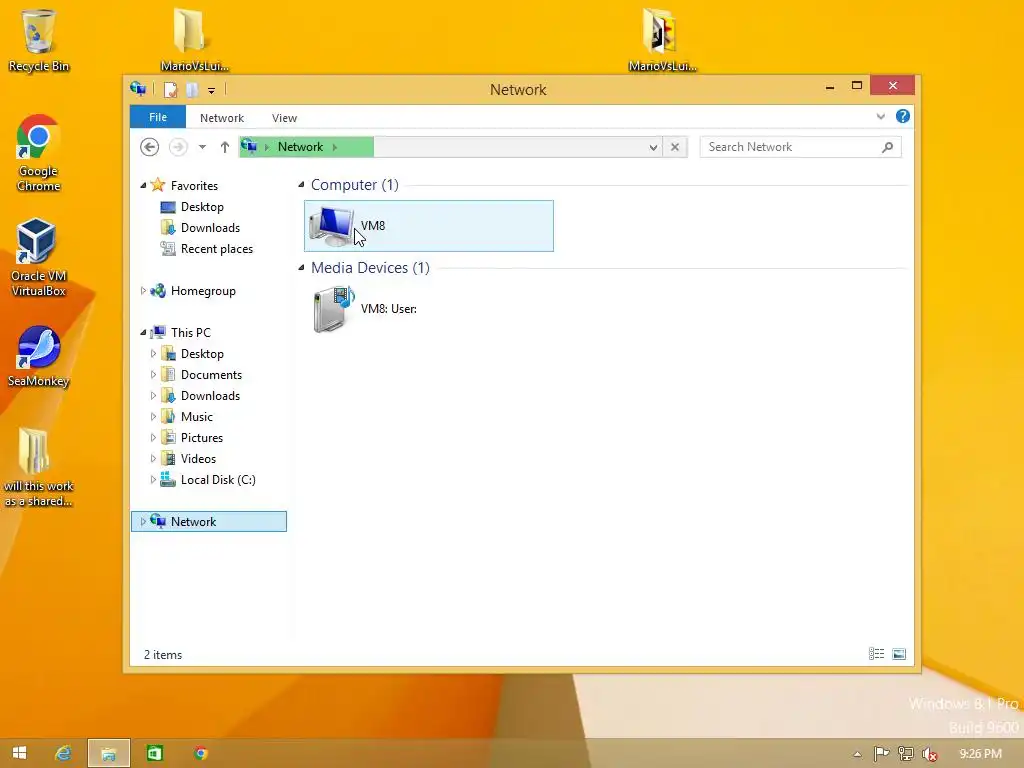
Task: Switch to the Network ribbon tab
Action: pyautogui.click(x=221, y=118)
